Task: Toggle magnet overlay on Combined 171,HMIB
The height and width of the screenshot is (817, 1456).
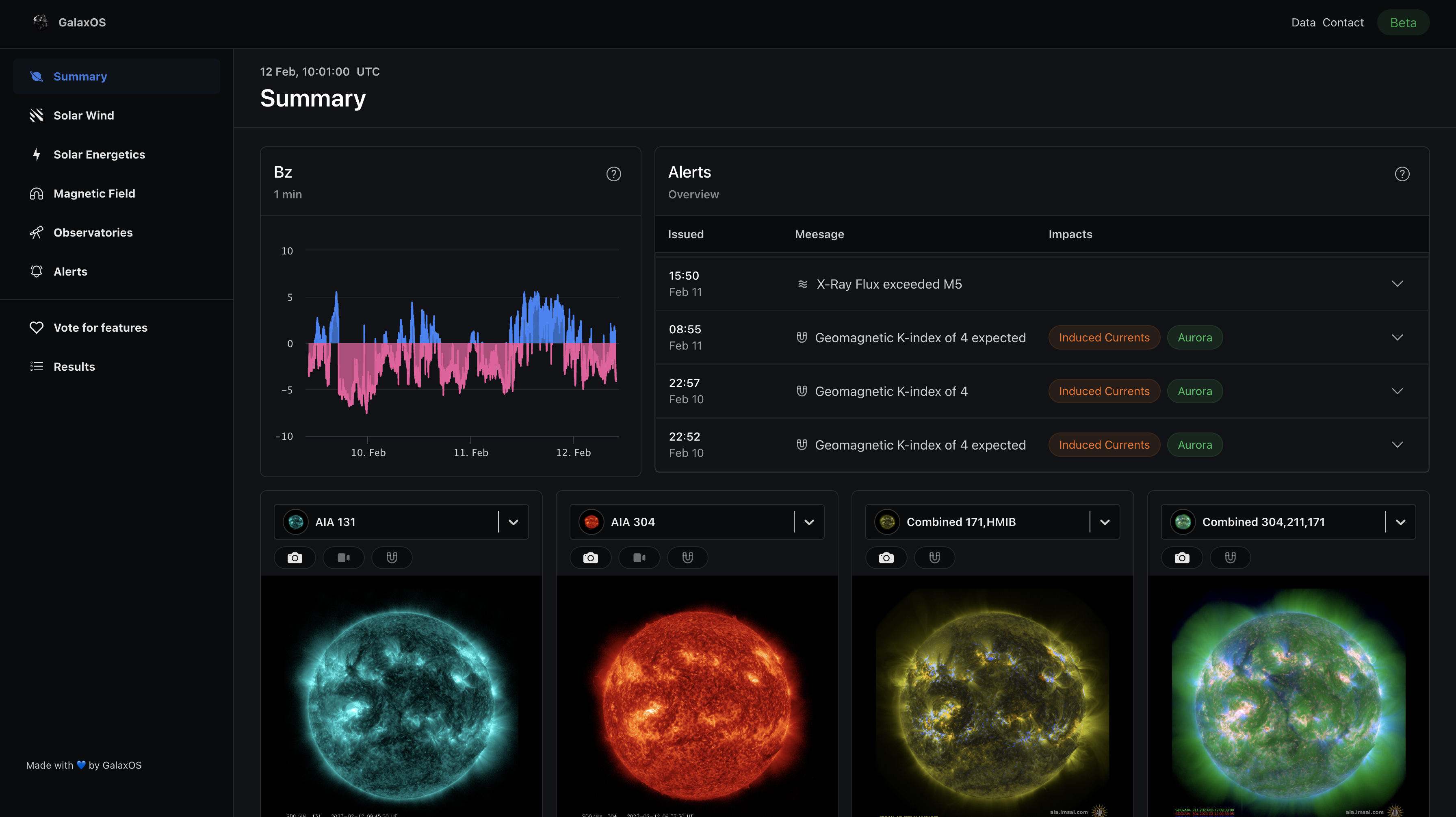Action: coord(934,558)
